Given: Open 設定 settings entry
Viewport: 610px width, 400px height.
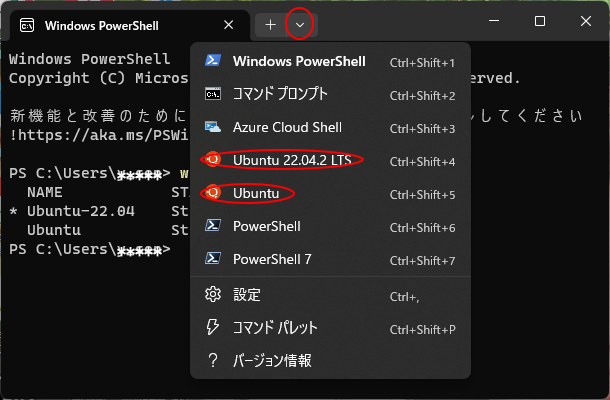Looking at the screenshot, I should click(330, 295).
